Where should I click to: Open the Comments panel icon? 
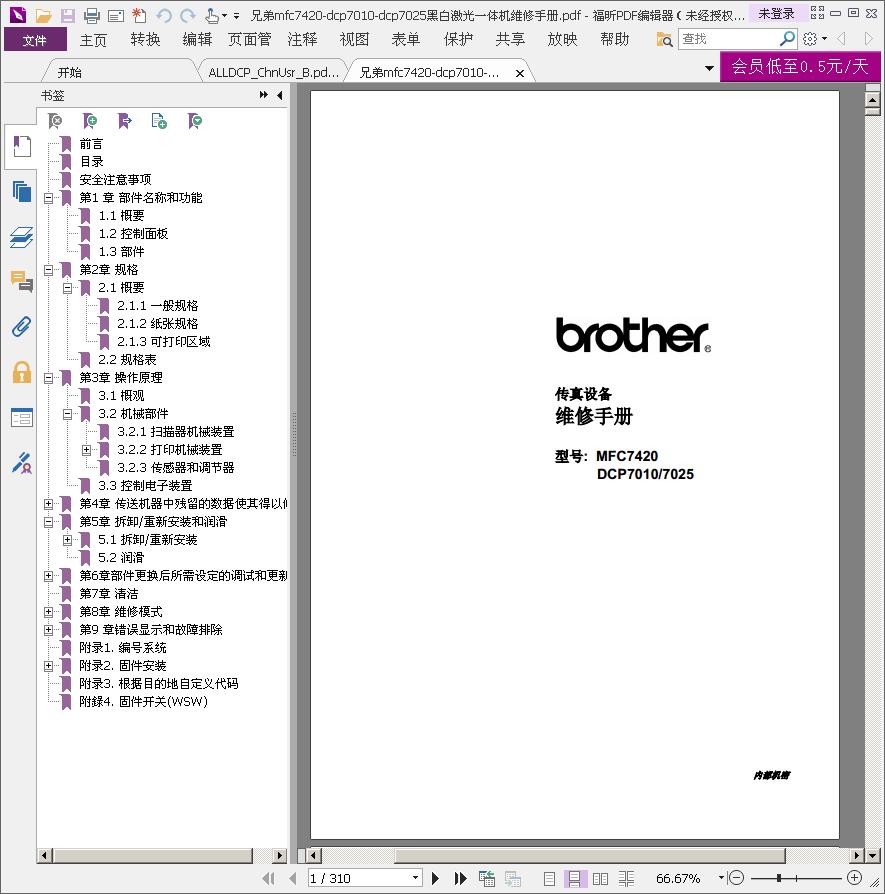22,282
